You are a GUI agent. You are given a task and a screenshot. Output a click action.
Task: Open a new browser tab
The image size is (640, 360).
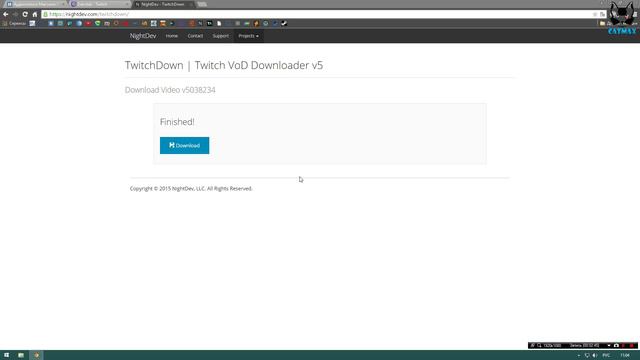click(202, 4)
